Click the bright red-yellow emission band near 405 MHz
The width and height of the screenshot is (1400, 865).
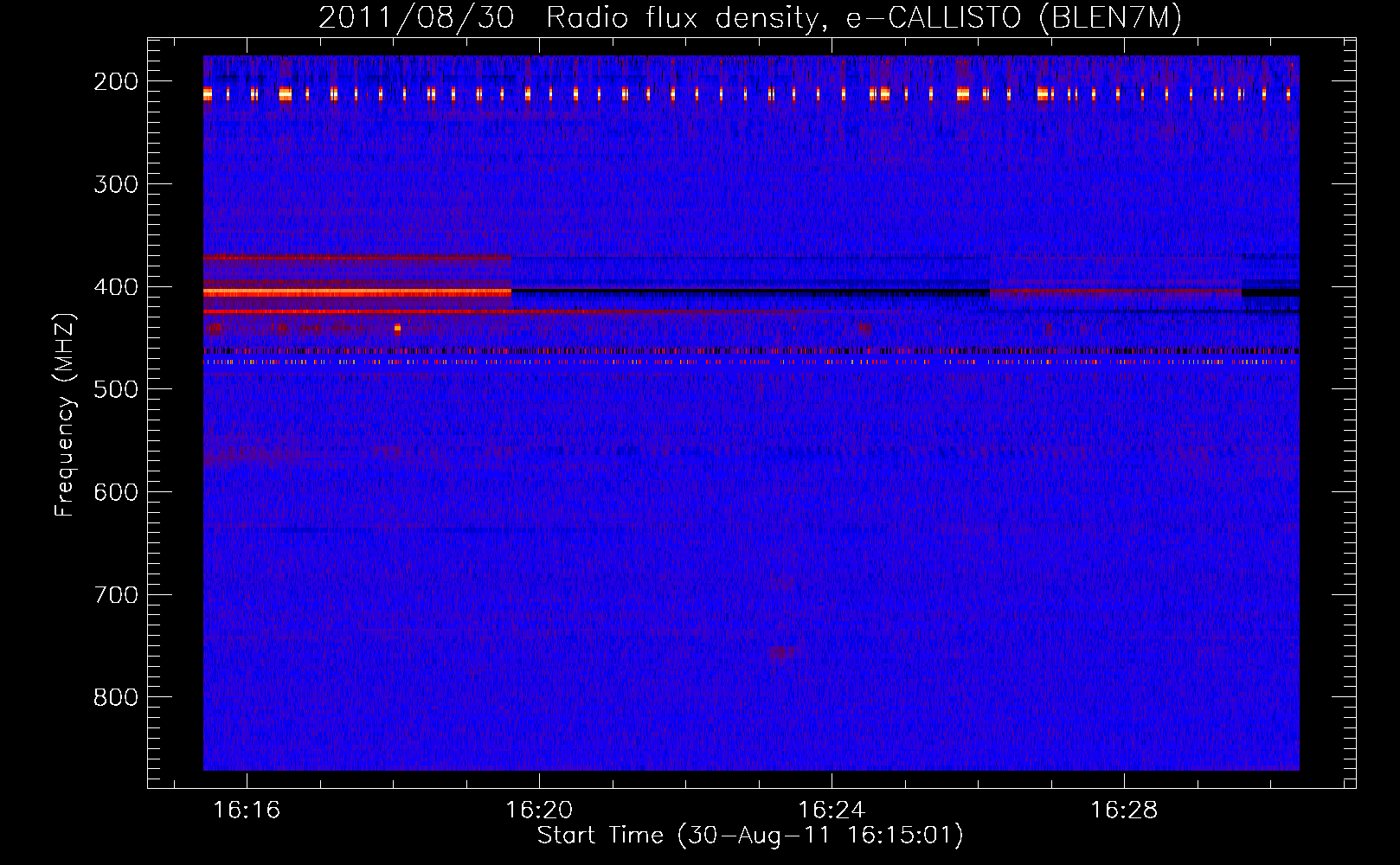pos(357,293)
